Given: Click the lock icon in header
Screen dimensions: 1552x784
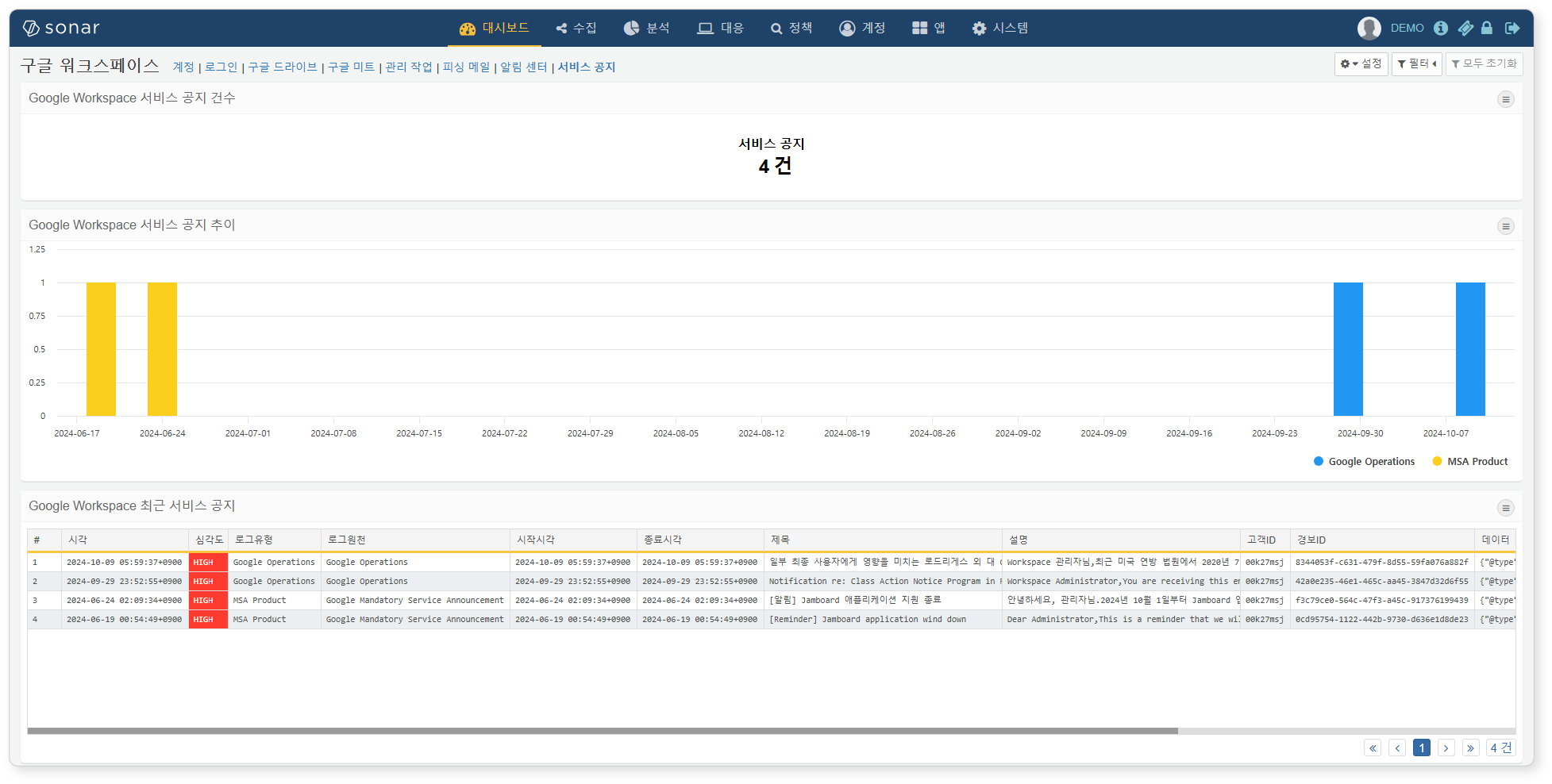Looking at the screenshot, I should tap(1487, 28).
